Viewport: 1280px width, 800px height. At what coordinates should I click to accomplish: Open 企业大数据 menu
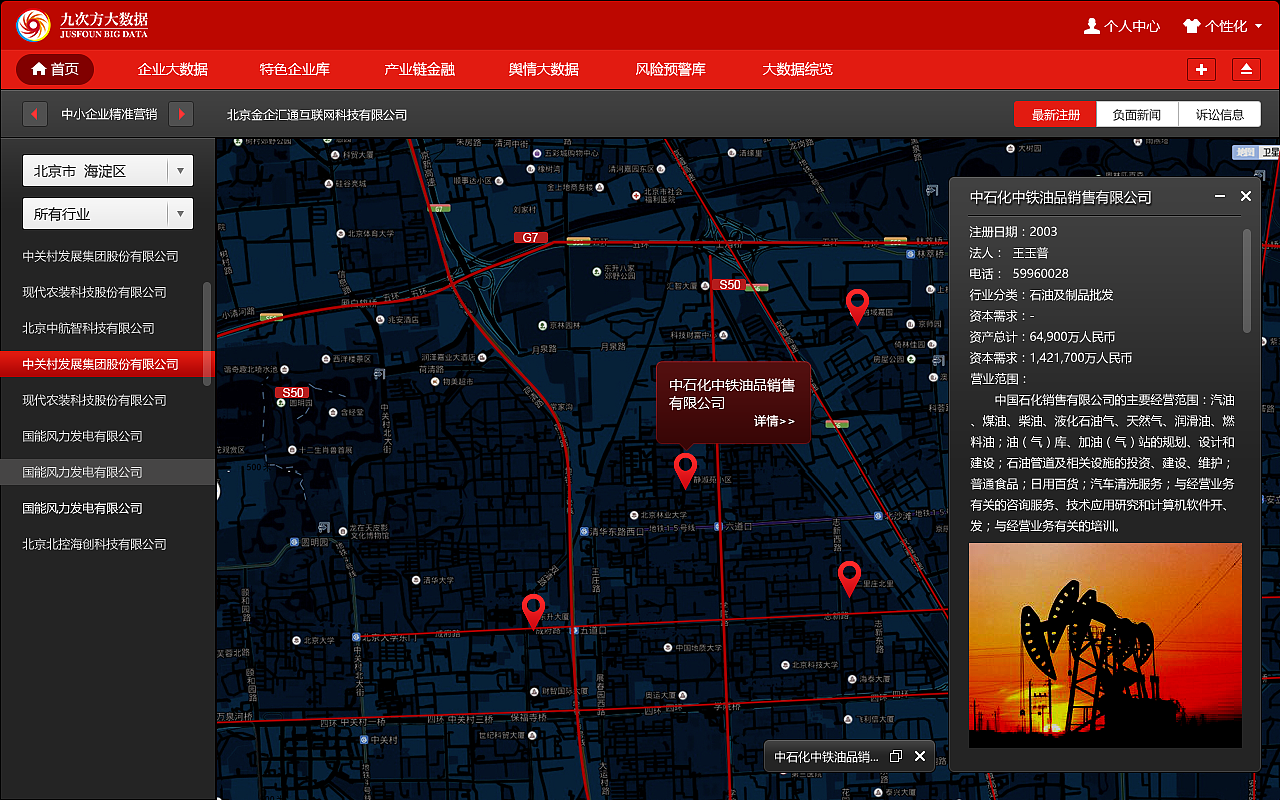[173, 69]
